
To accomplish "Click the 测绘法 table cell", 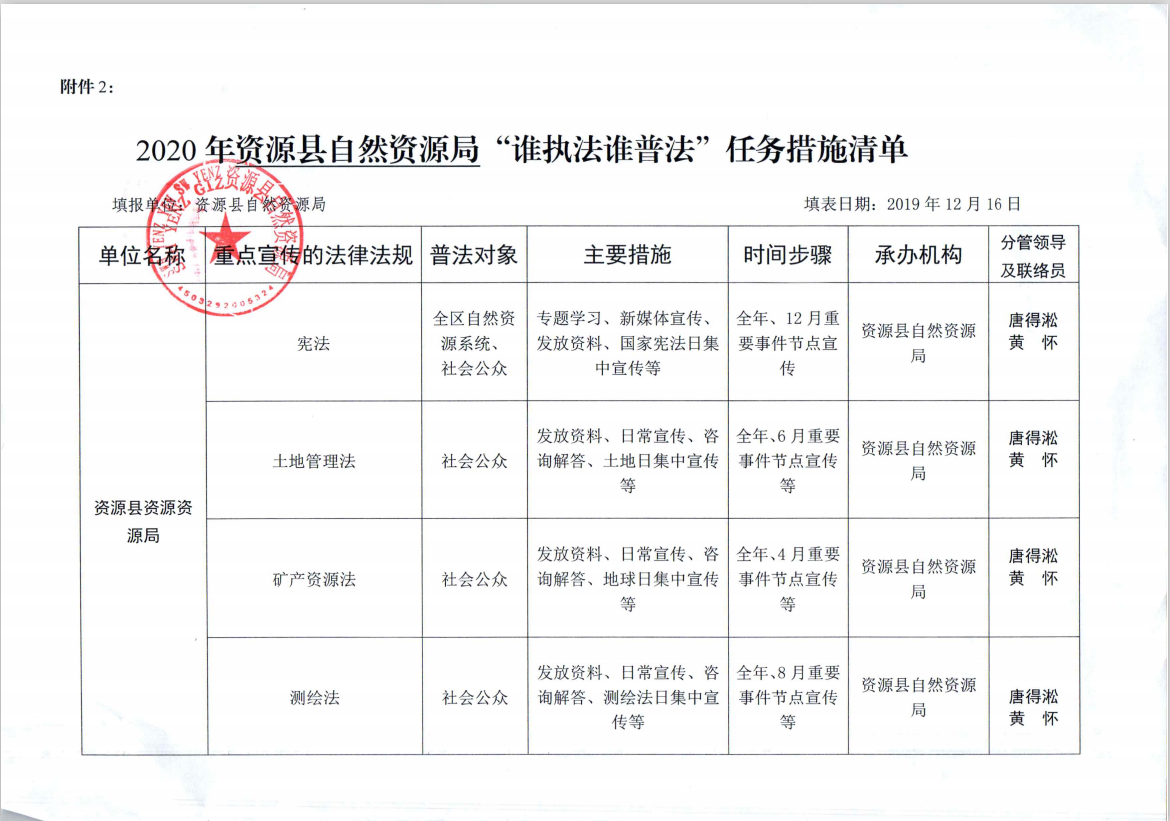I will (313, 697).
